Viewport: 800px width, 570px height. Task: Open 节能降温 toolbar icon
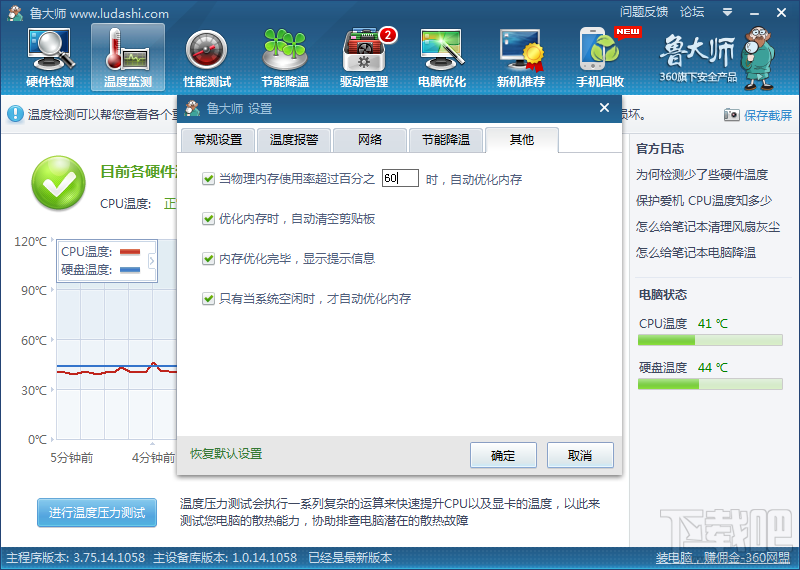tap(285, 58)
